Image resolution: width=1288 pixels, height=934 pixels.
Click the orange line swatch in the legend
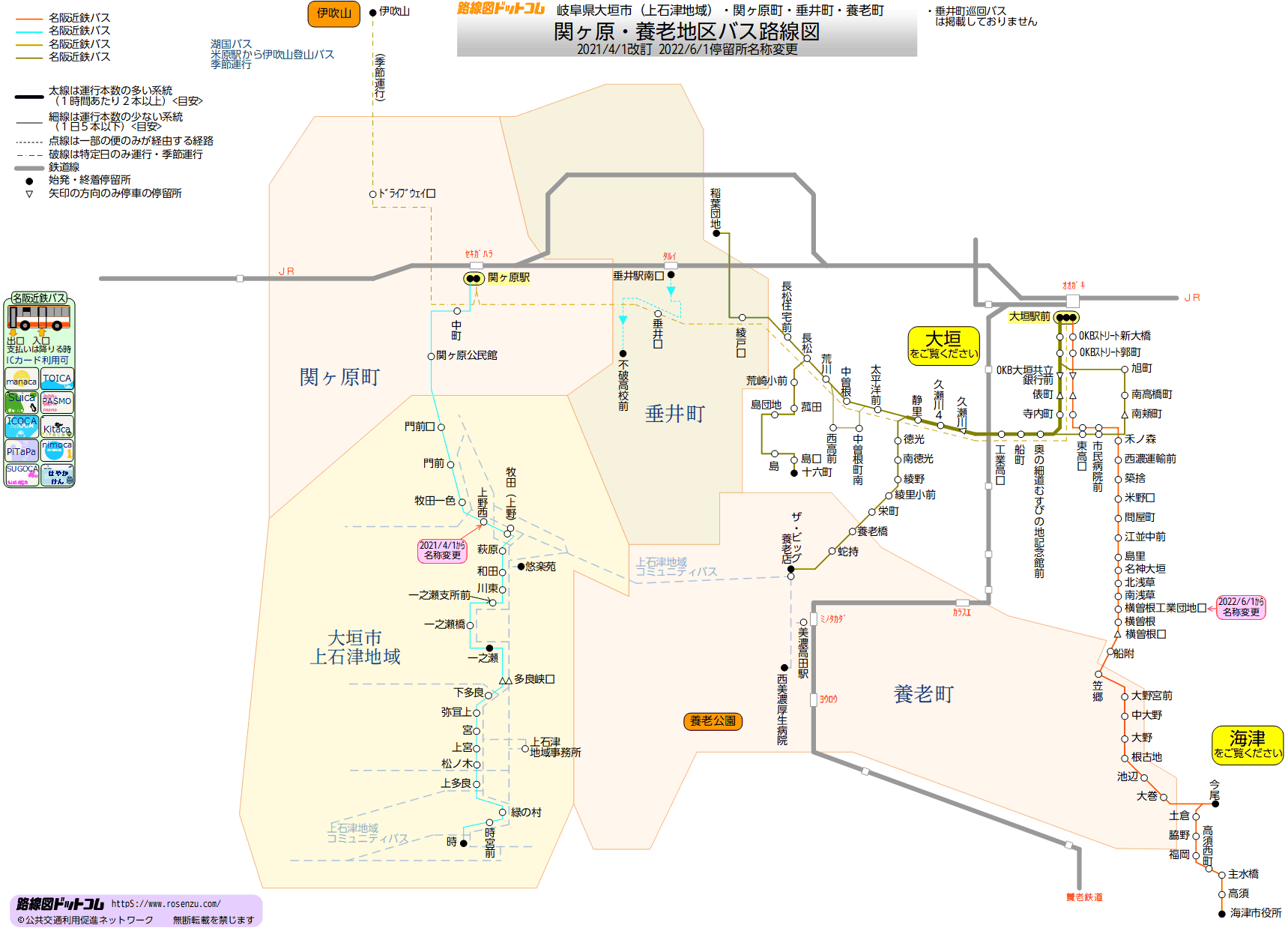tap(29, 18)
